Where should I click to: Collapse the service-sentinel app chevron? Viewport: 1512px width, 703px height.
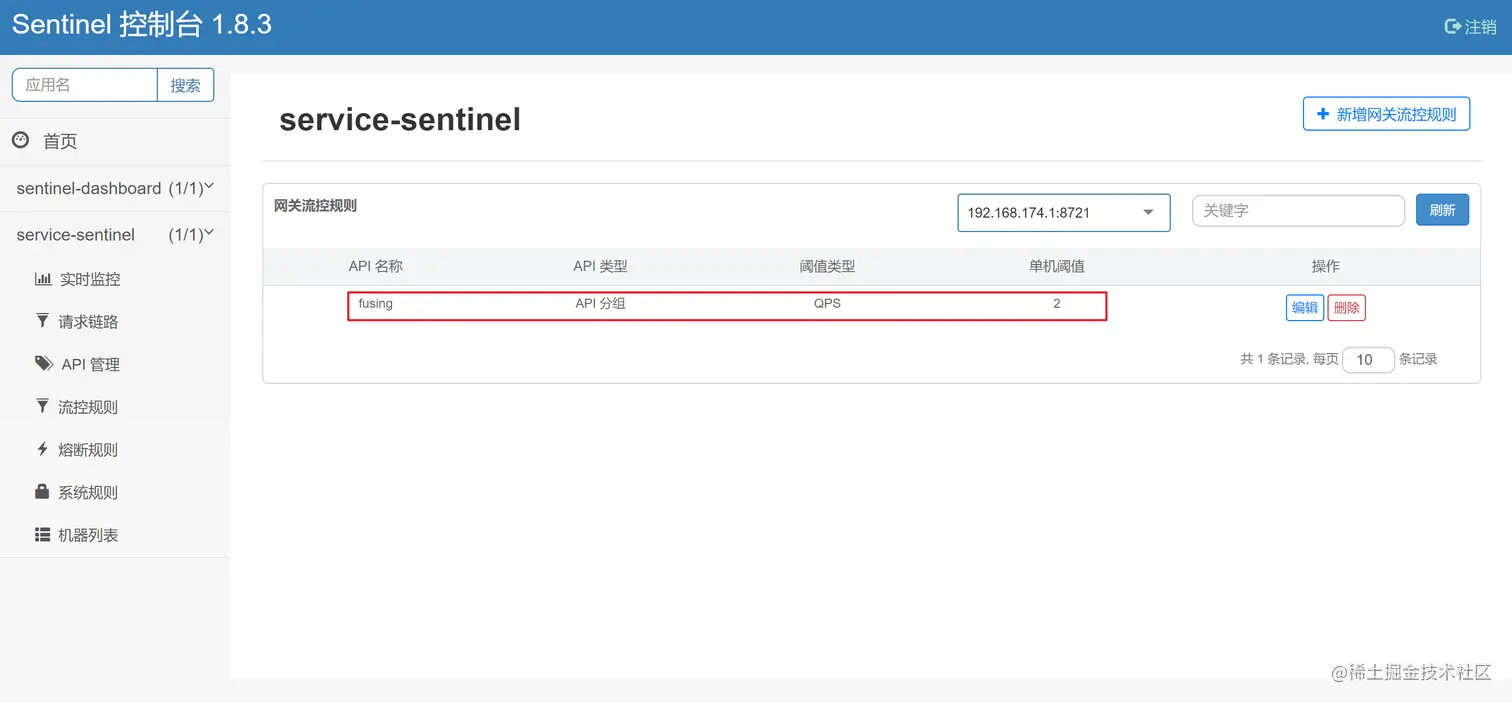pyautogui.click(x=209, y=234)
